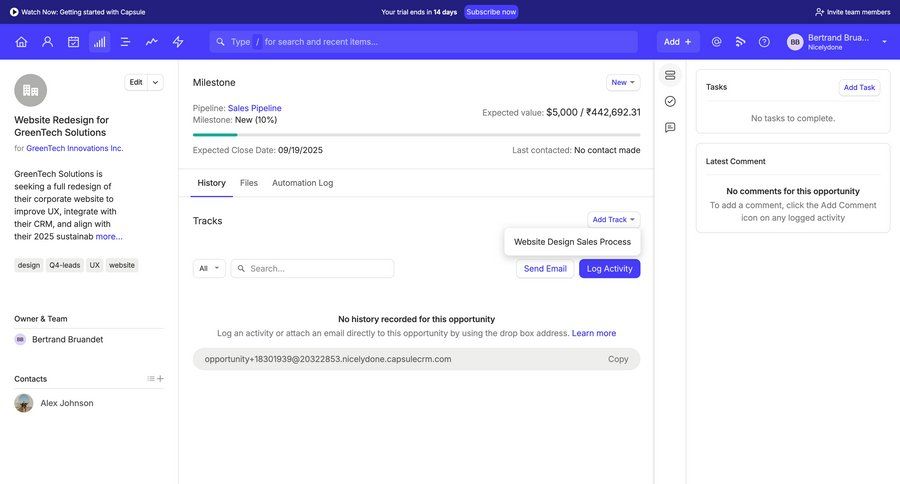Open the Projects list icon
This screenshot has width=900, height=484.
pyautogui.click(x=125, y=42)
